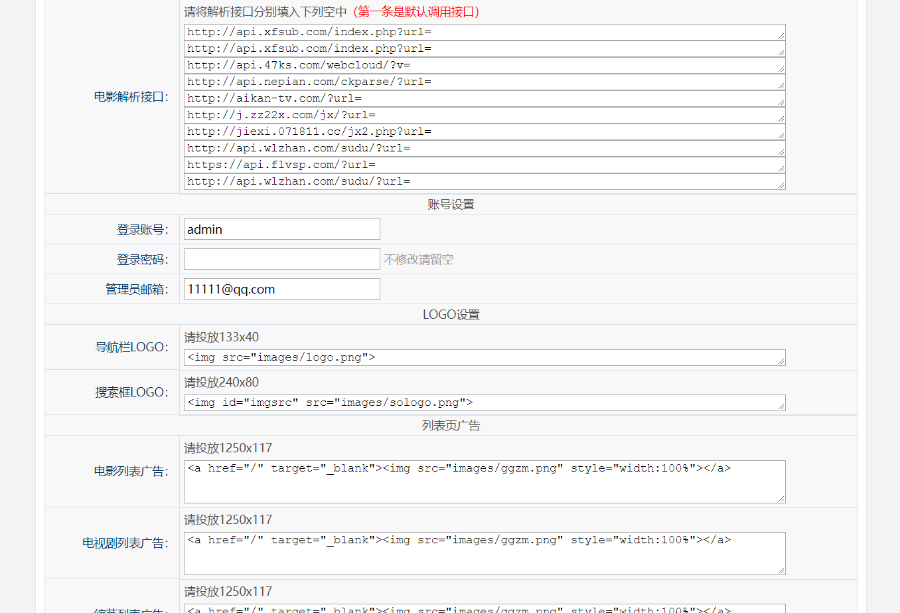
Task: Focus the aikan-tv.com parse URL field
Action: (x=484, y=99)
